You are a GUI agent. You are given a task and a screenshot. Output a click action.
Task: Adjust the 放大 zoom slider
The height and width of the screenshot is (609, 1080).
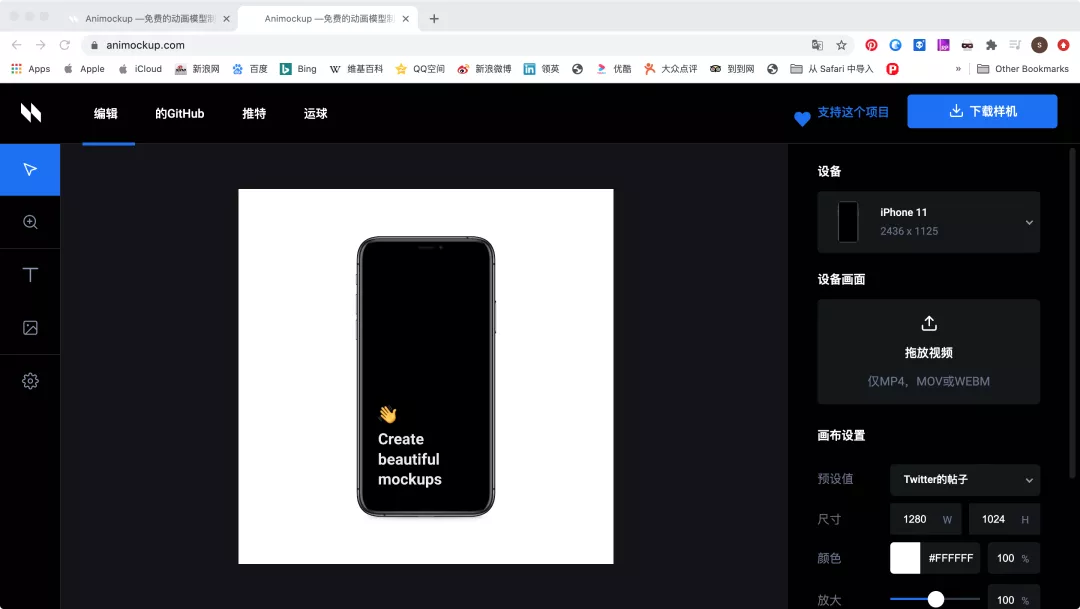935,597
